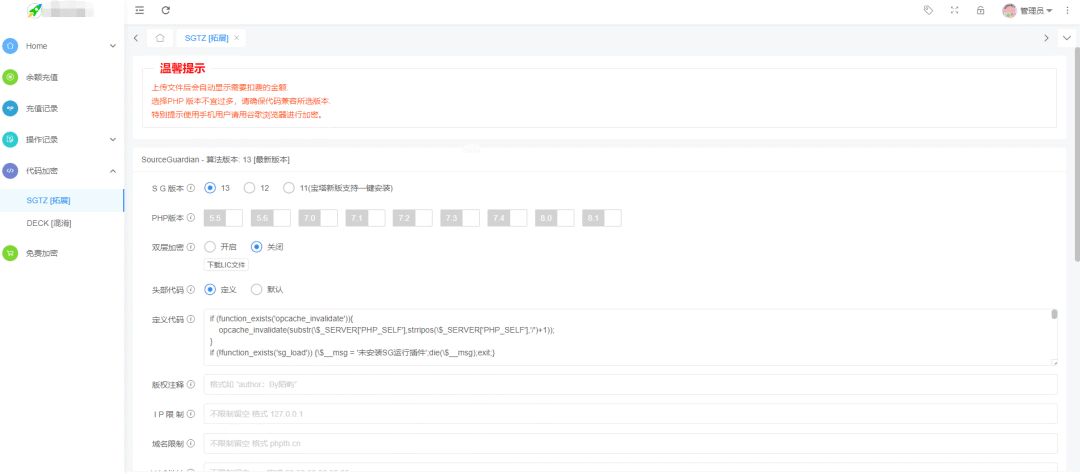The width and height of the screenshot is (1080, 474).
Task: Click the 域名限制 input field
Action: [630, 444]
